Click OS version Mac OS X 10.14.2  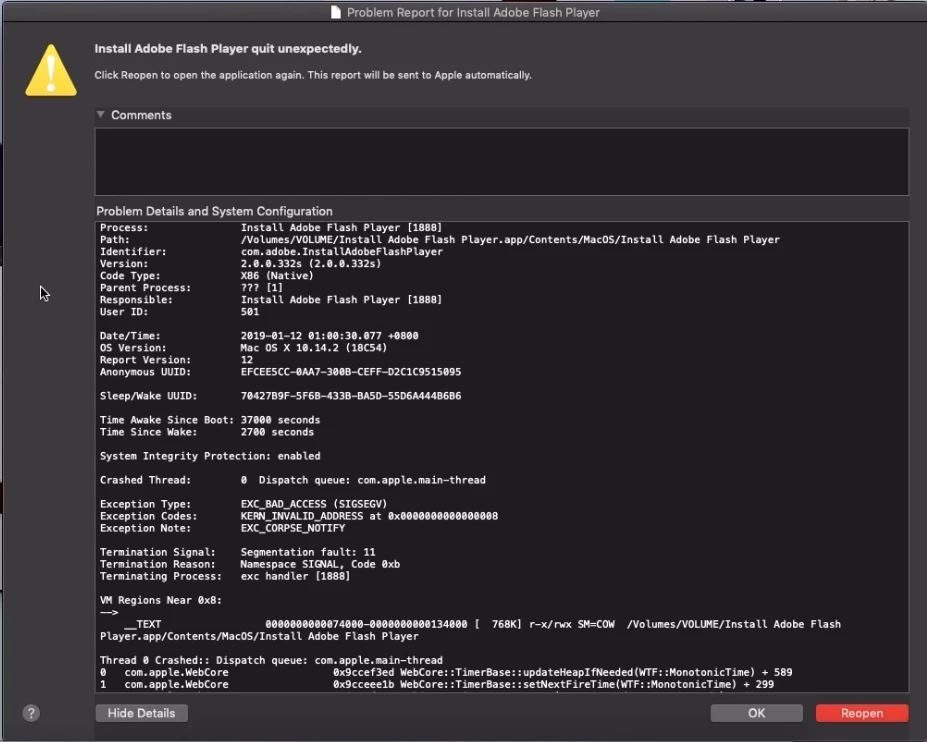point(314,348)
